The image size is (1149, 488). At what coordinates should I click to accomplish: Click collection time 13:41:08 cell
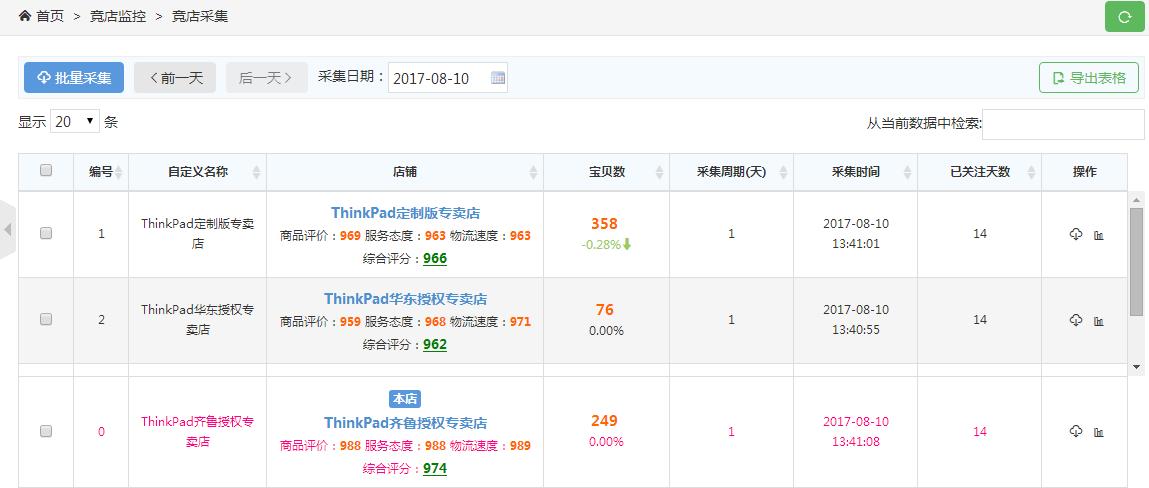tap(855, 432)
